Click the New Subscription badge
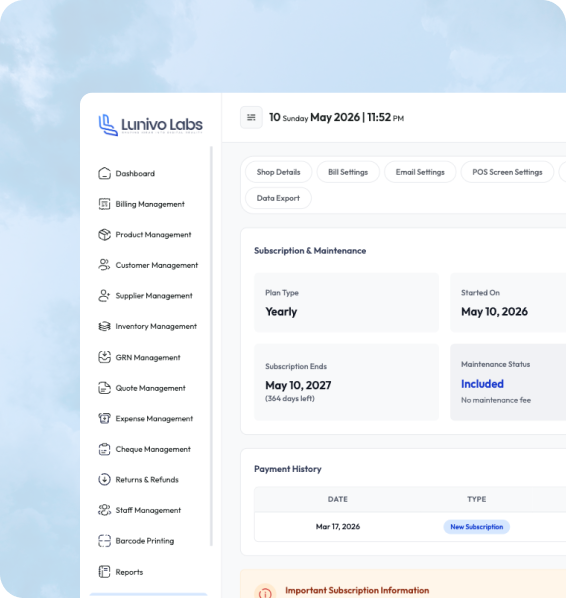Viewport: 566px width, 598px height. point(476,527)
